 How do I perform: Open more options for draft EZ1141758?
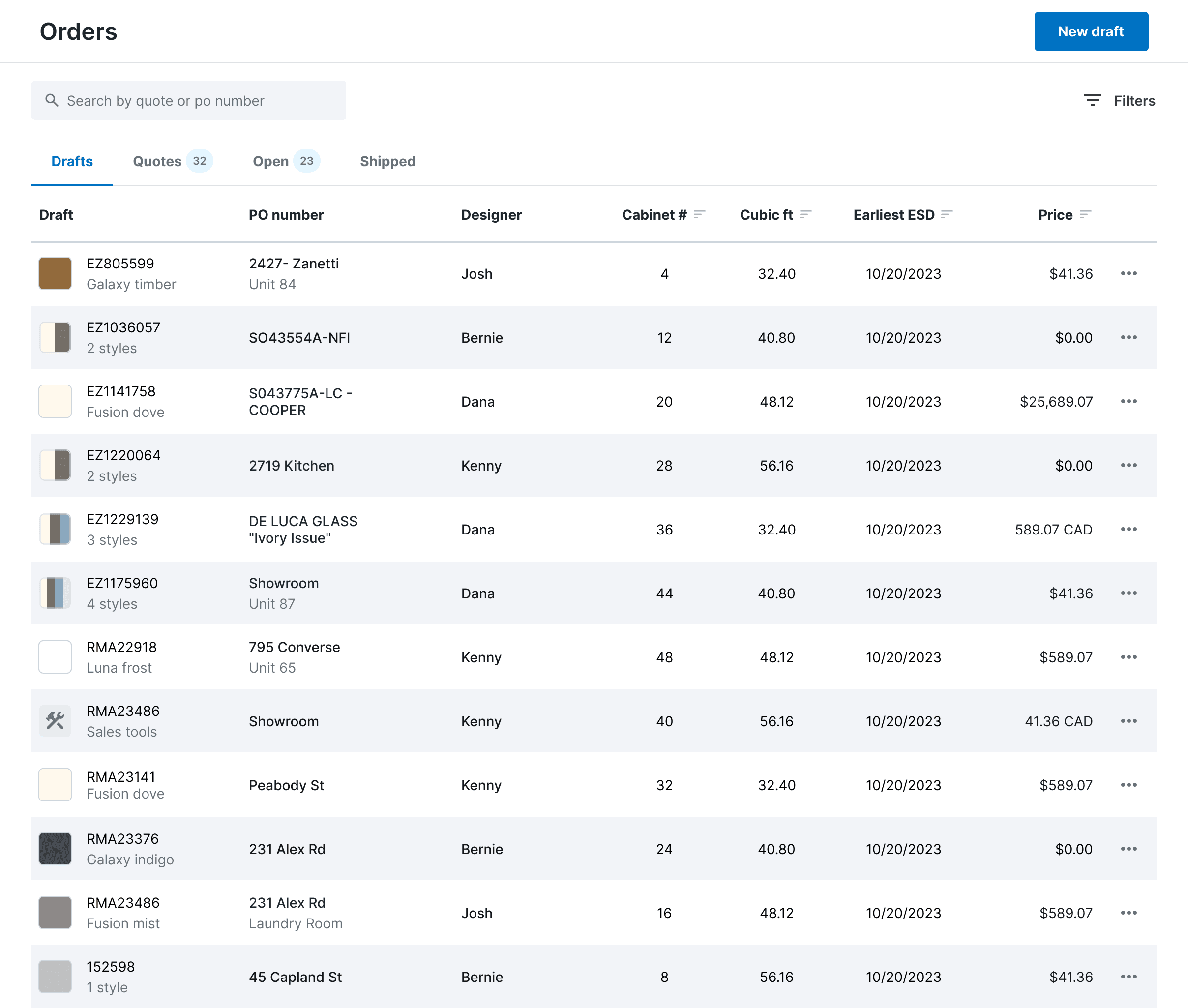point(1129,402)
